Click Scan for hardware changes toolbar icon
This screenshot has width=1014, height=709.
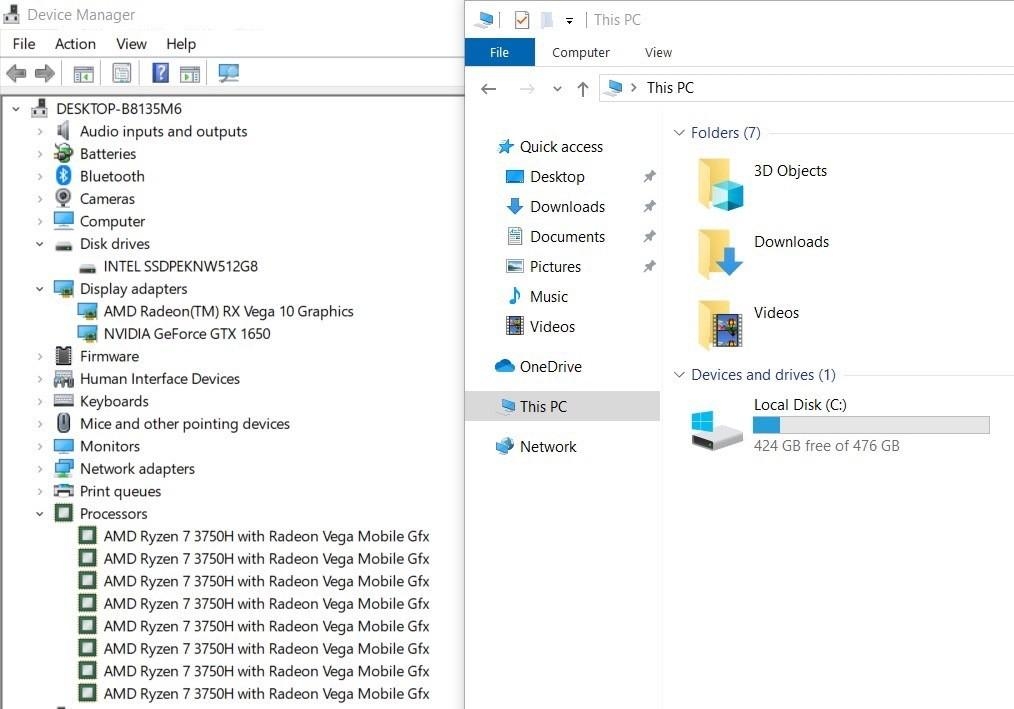coord(229,73)
